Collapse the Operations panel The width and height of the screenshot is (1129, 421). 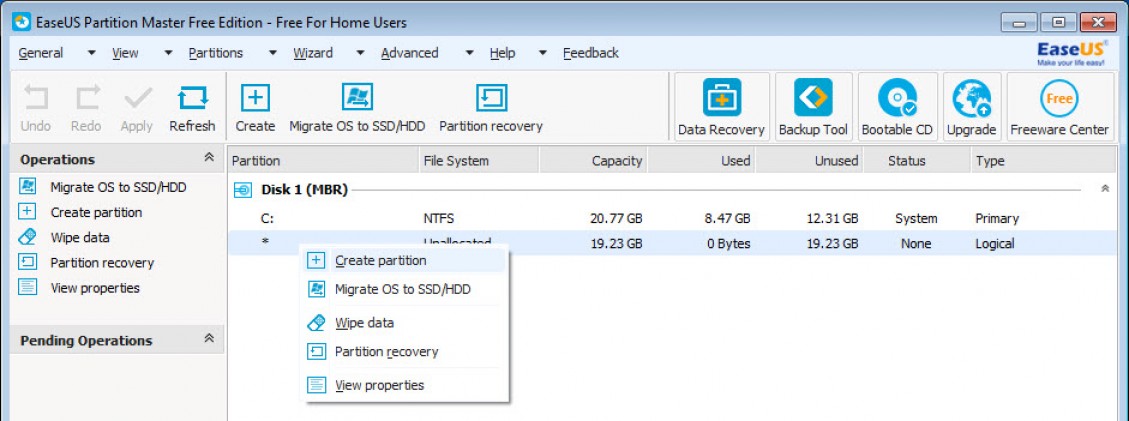click(210, 158)
